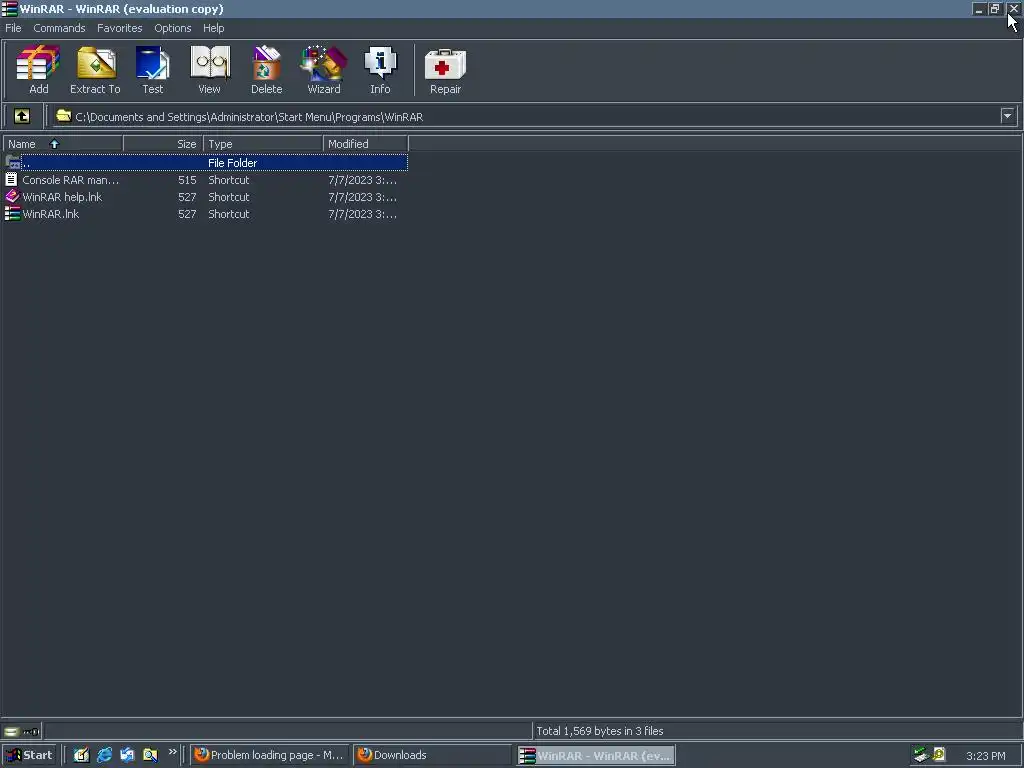The image size is (1024, 768).
Task: Expand the address path dropdown
Action: [1008, 116]
